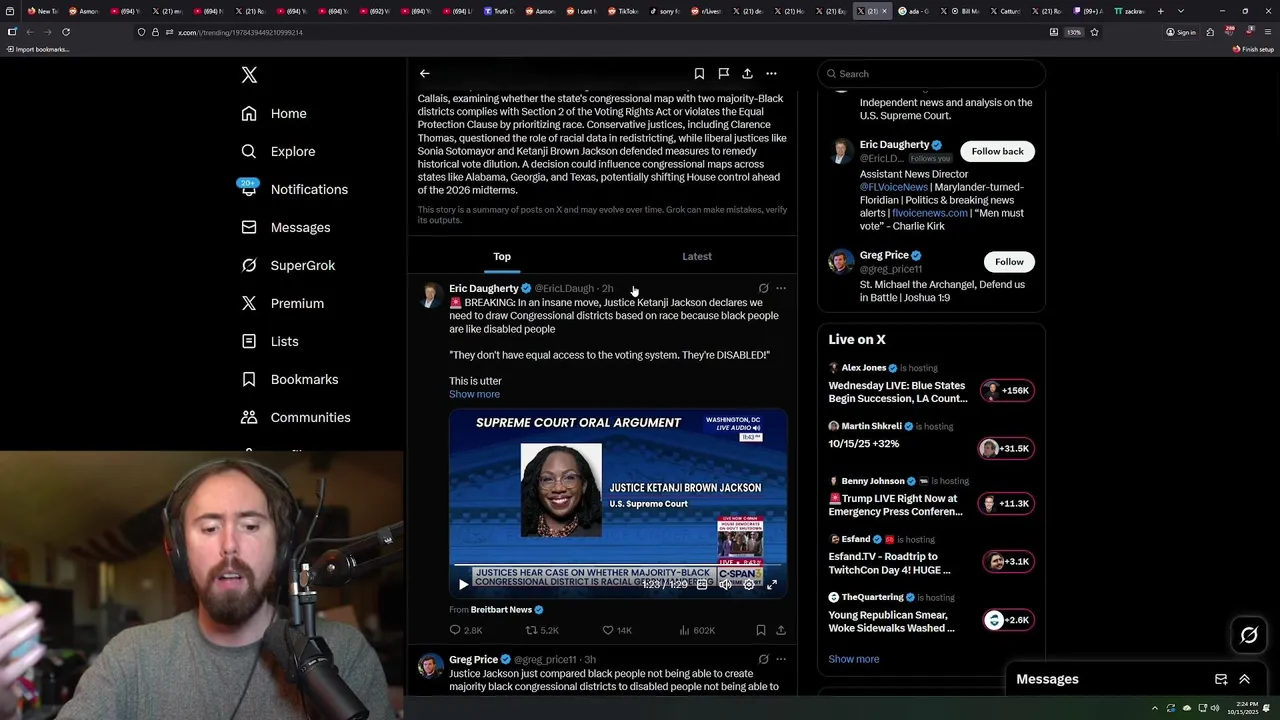Open the floating Grok button
1280x720 pixels.
pos(1249,635)
